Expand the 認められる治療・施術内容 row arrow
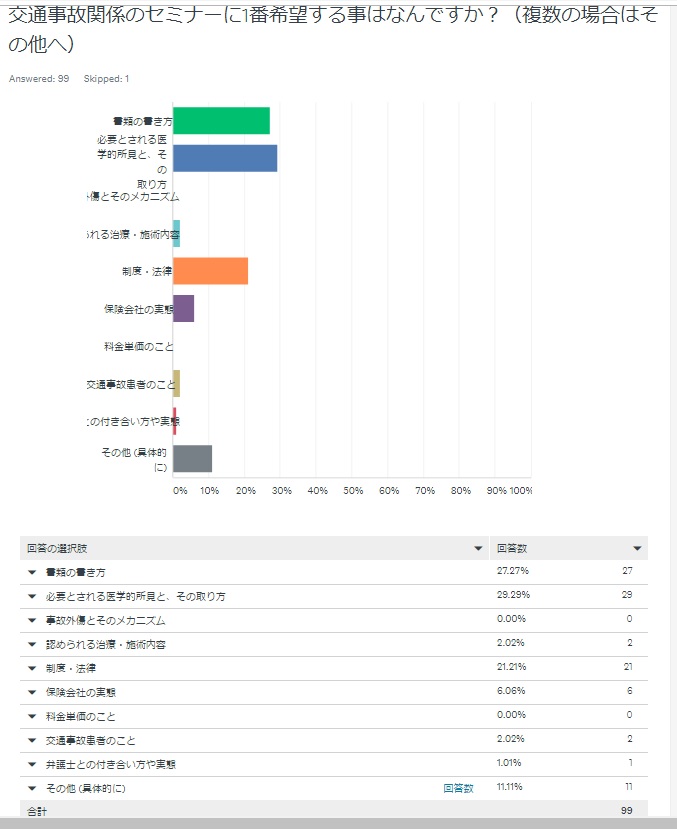Screen dimensions: 677x829 (x=32, y=644)
